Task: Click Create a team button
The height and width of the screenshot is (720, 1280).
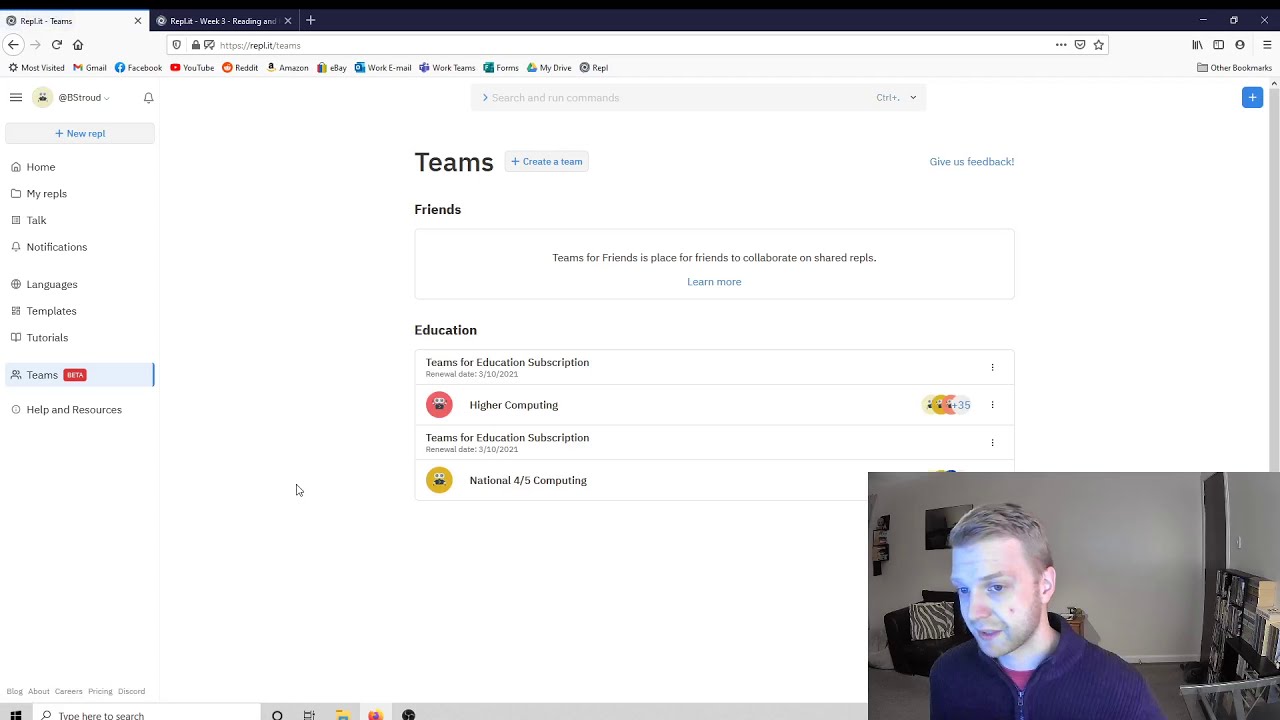Action: click(x=546, y=161)
